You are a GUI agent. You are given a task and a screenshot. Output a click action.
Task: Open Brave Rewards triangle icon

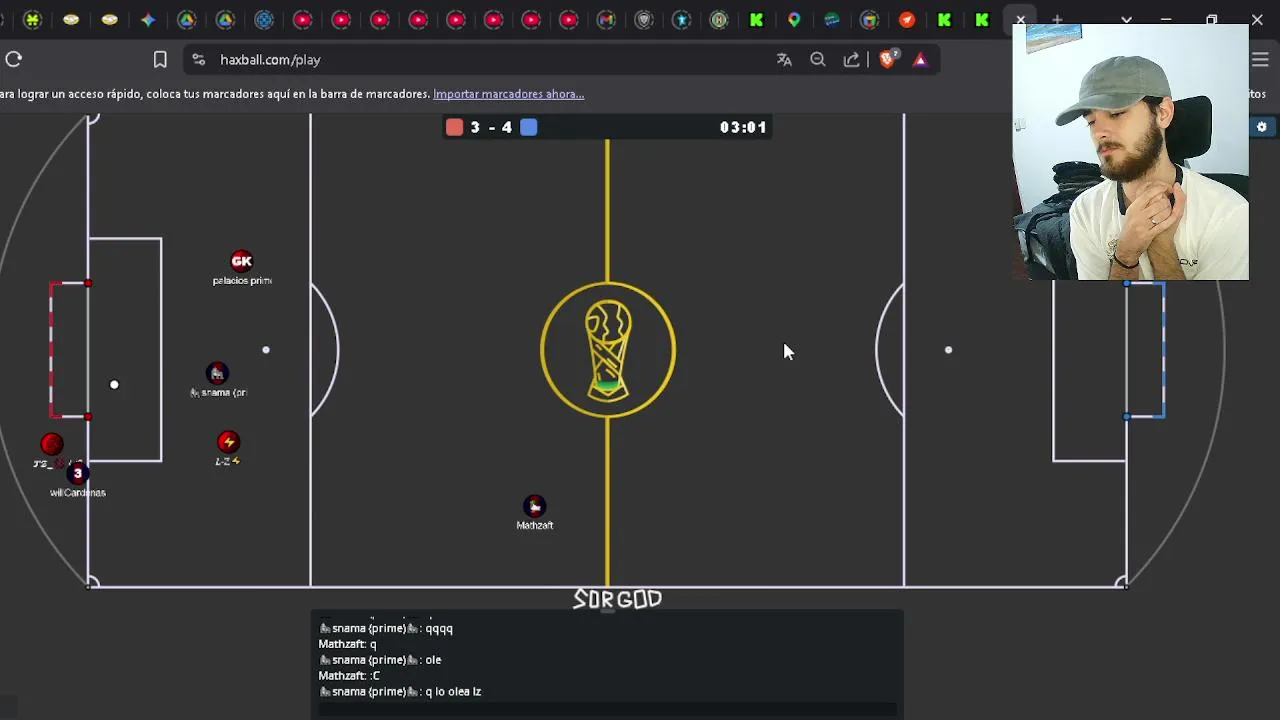[920, 60]
